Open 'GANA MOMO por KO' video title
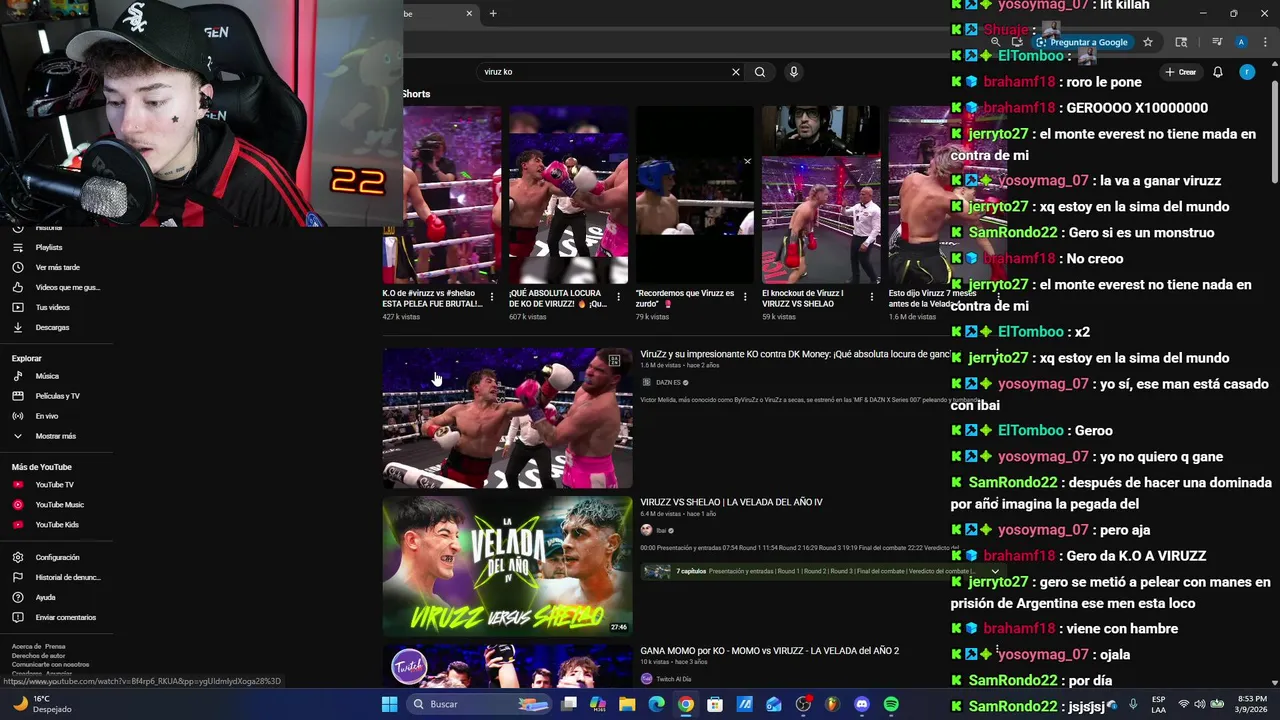The height and width of the screenshot is (720, 1280). point(769,651)
